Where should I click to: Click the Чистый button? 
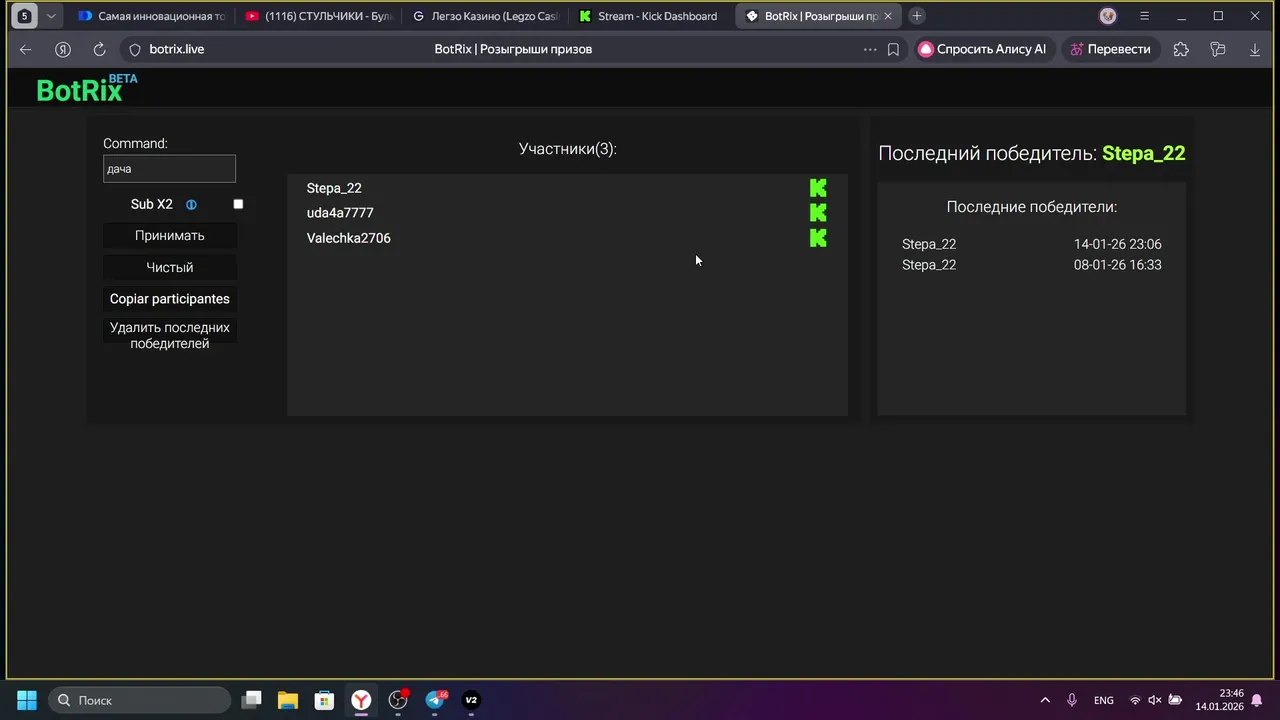[170, 268]
